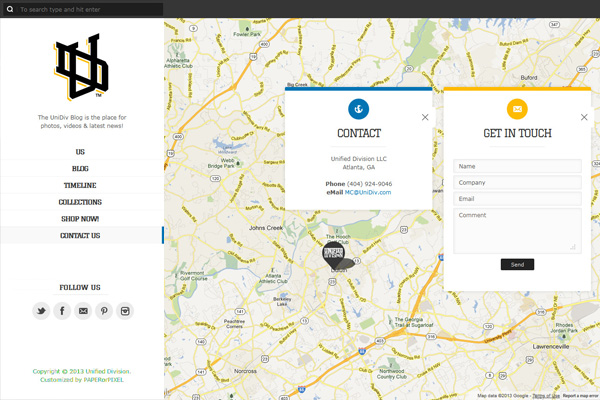Click into the Company field

pos(517,183)
